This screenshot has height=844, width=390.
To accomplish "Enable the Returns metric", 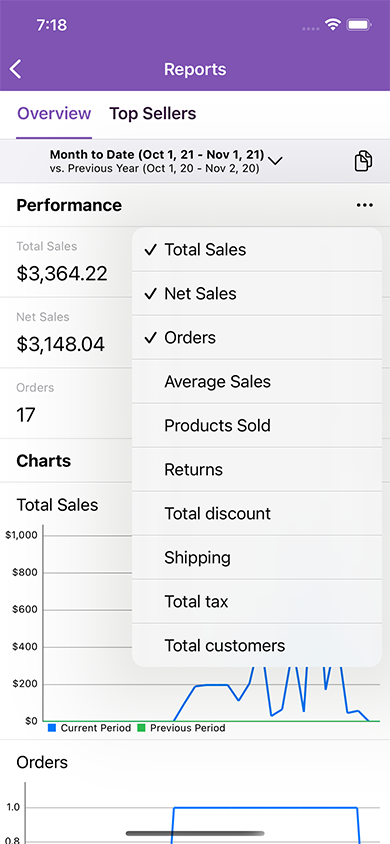I will tap(257, 469).
